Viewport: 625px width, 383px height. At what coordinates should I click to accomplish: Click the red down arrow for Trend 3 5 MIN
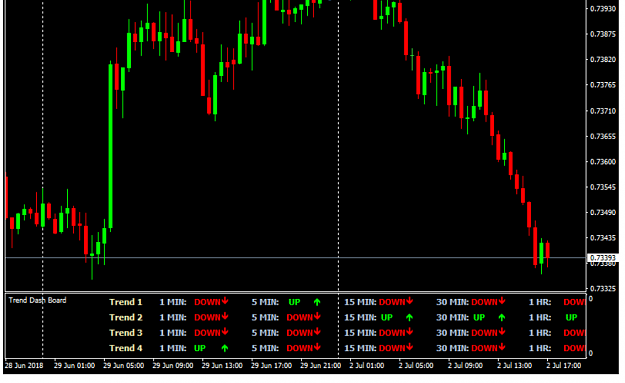coord(317,332)
